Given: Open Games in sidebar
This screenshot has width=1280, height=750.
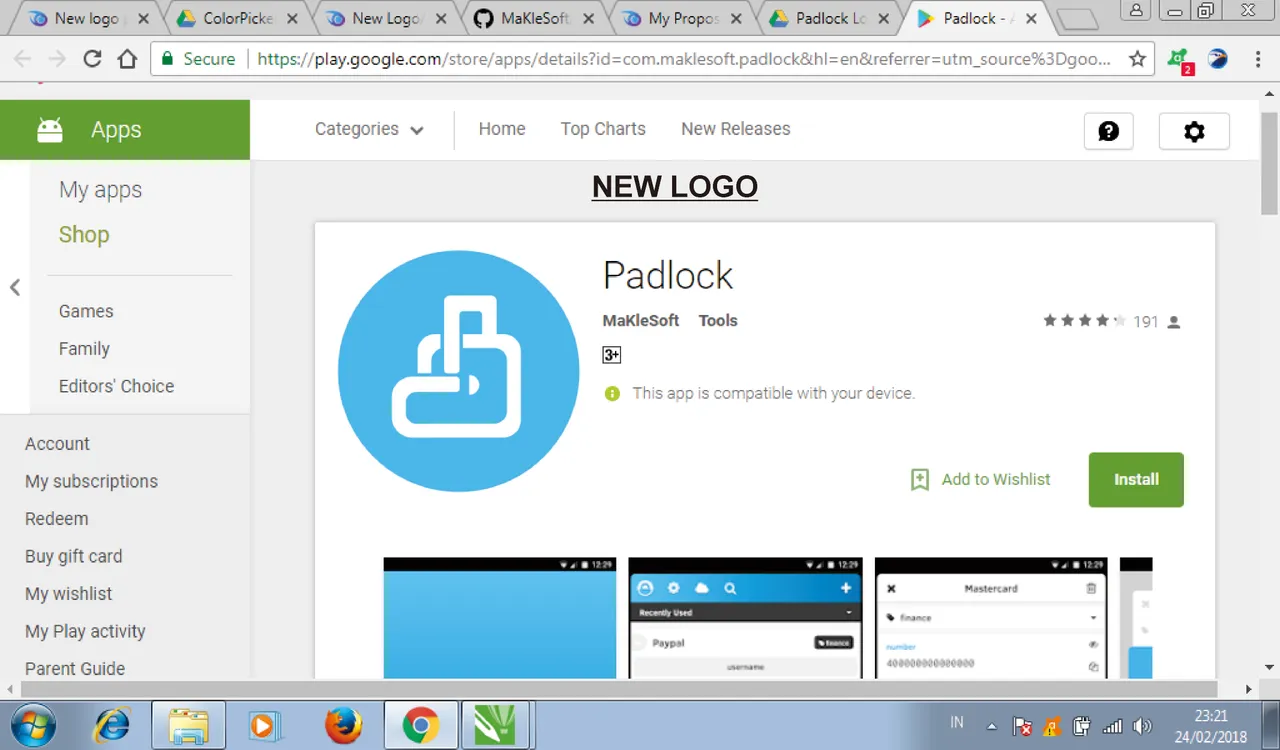Looking at the screenshot, I should pos(86,311).
